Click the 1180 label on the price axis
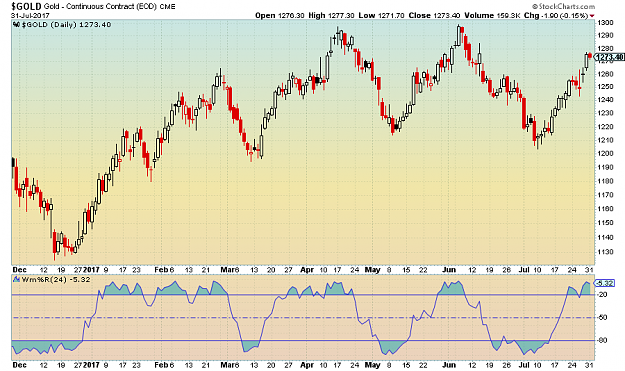This screenshot has height=371, width=625. (x=605, y=181)
